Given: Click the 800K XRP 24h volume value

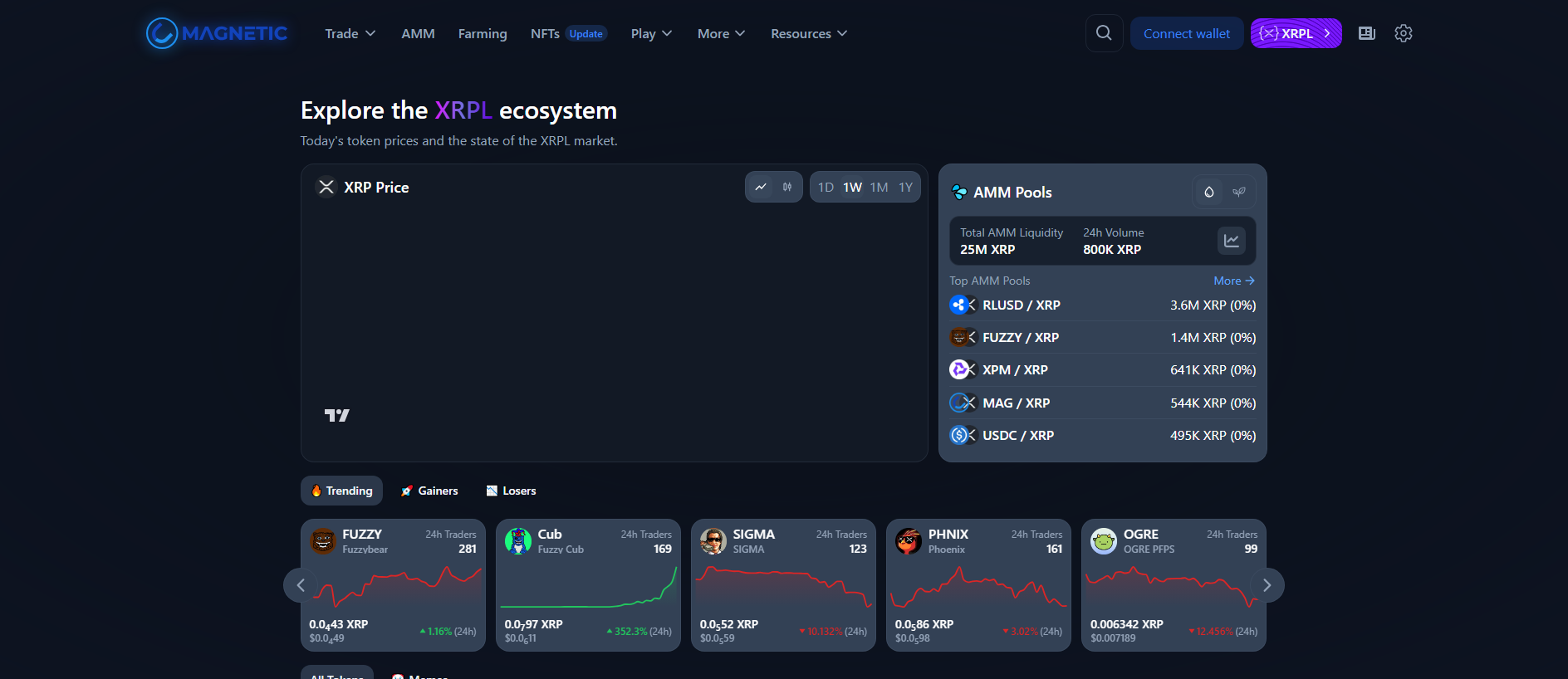Looking at the screenshot, I should 1112,249.
